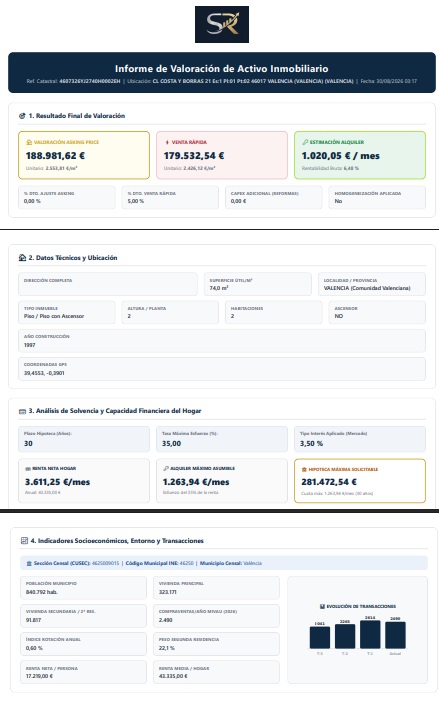Click the Actual transactions bar
This screenshot has height=703, width=439.
click(395, 635)
